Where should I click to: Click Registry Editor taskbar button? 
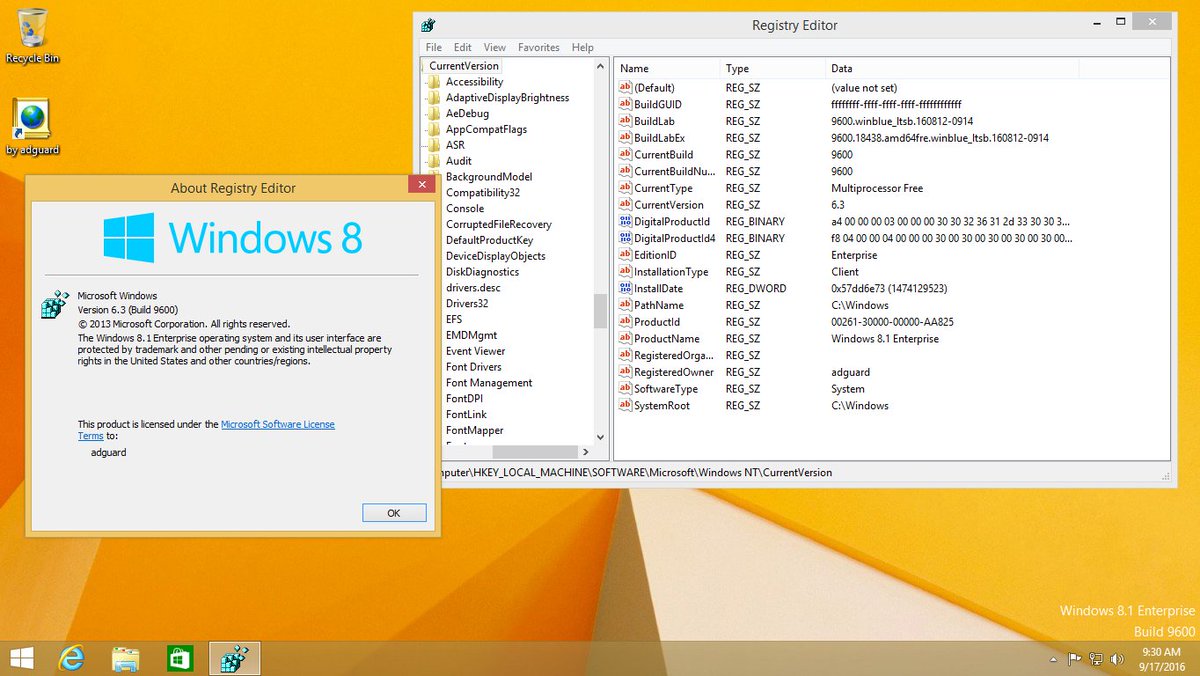coord(235,658)
